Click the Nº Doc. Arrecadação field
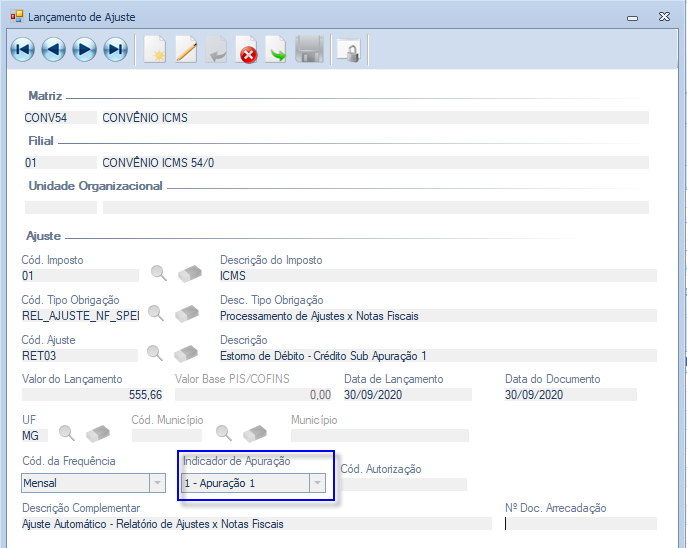This screenshot has height=548, width=687. point(581,524)
